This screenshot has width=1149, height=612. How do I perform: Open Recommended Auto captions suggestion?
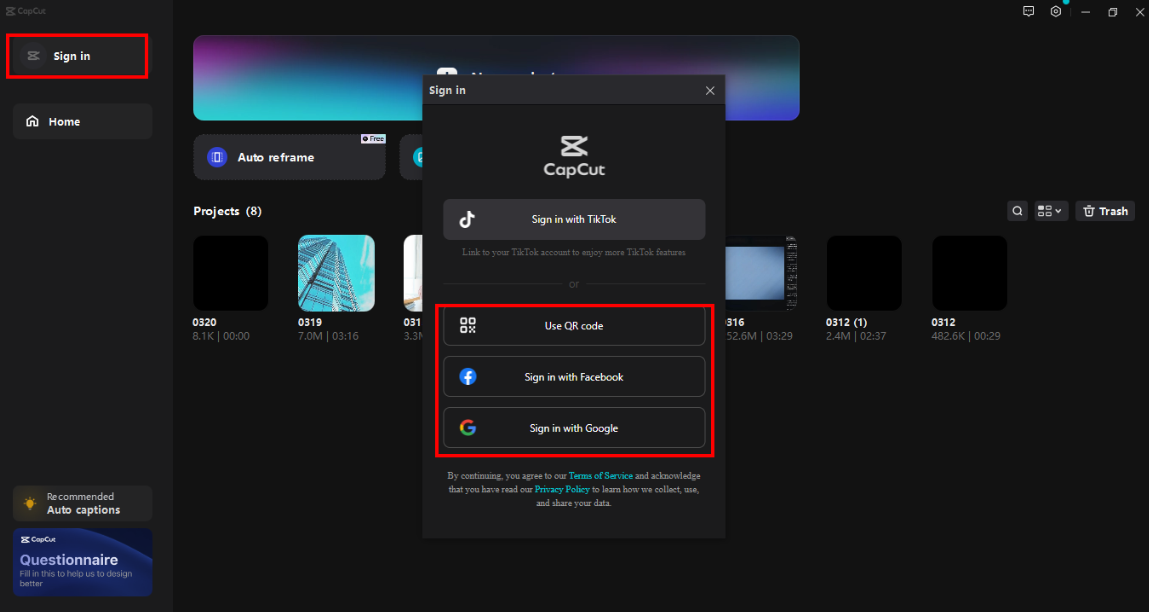82,504
